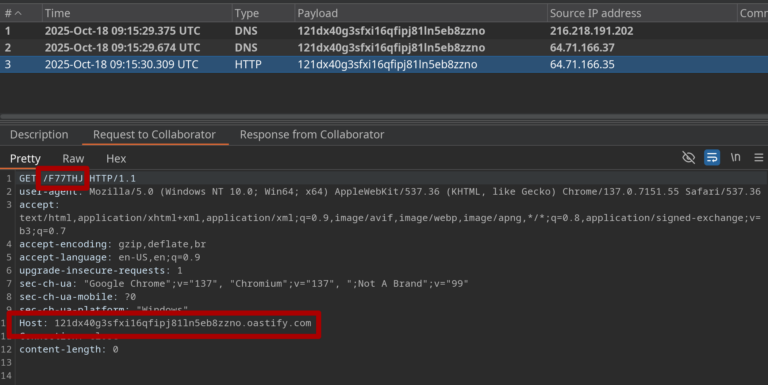Select the DNS interaction from 216.218.191.202

[x=384, y=31]
